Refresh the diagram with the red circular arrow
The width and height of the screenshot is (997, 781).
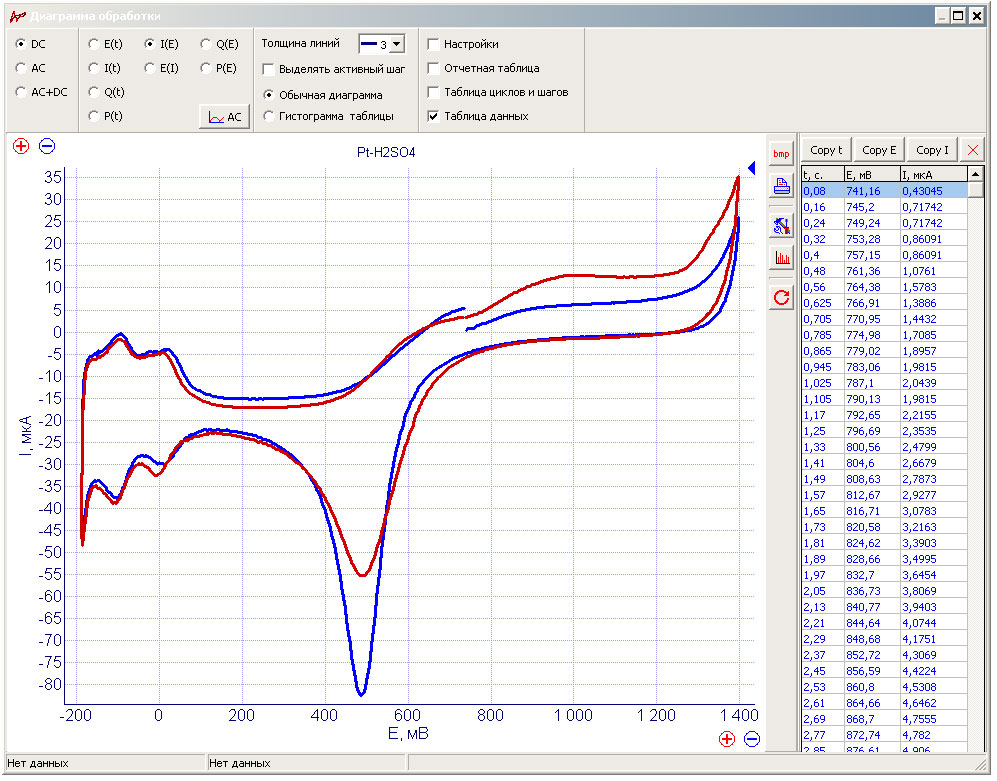[x=781, y=297]
